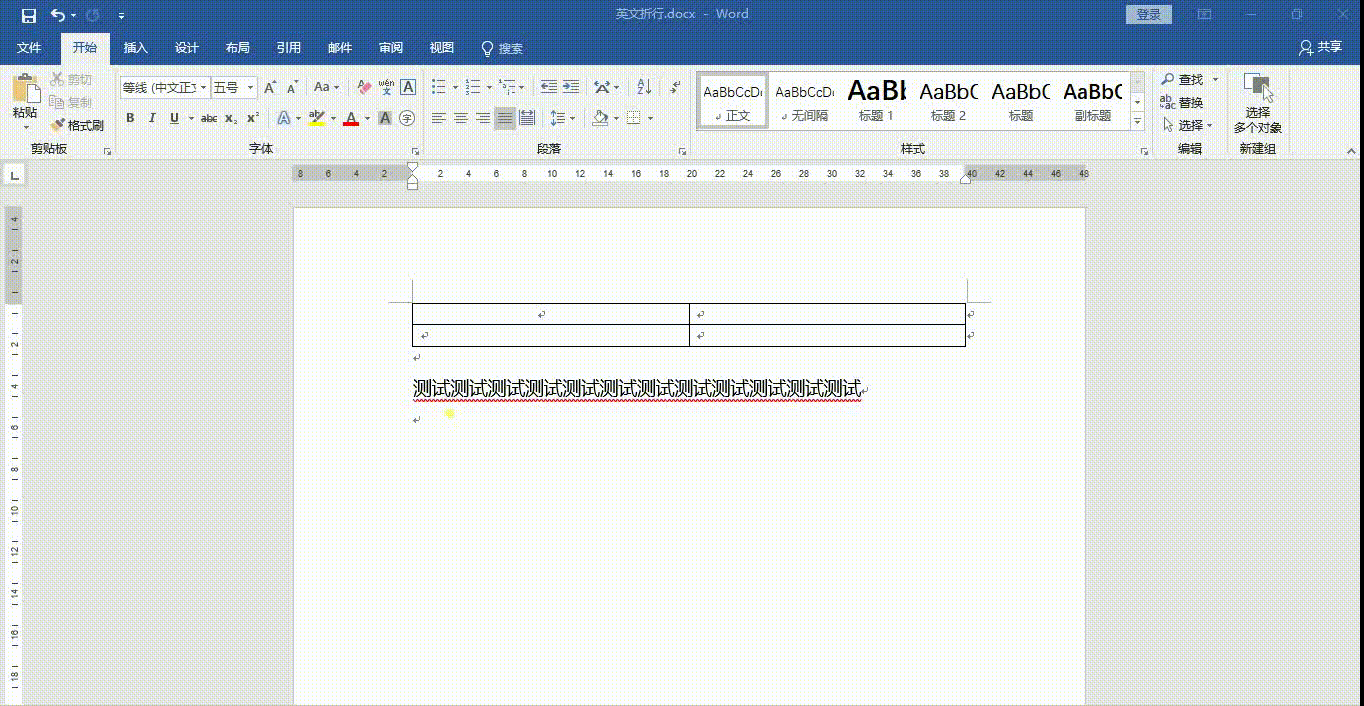
Task: Toggle Italic formatting
Action: pos(152,118)
